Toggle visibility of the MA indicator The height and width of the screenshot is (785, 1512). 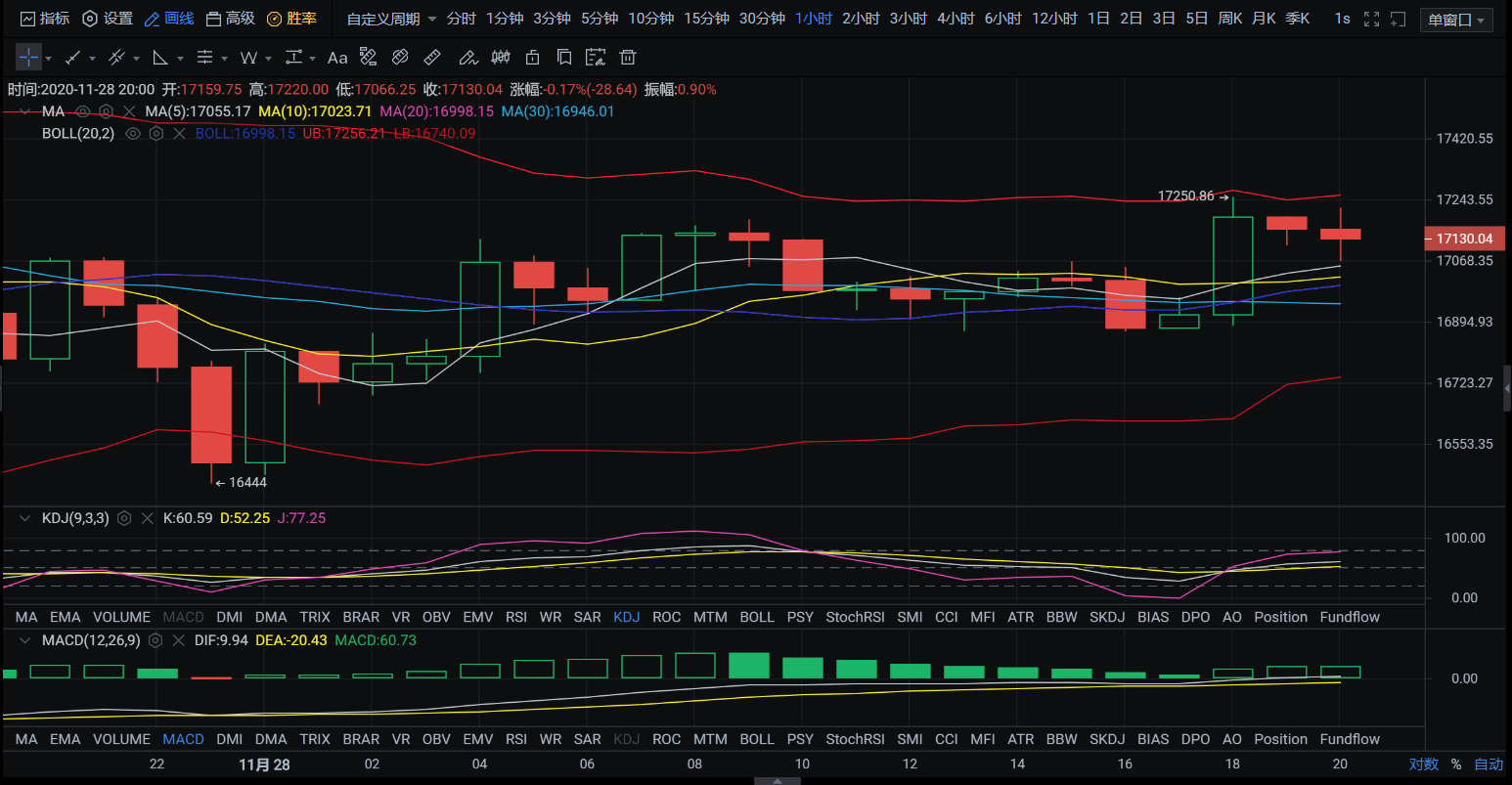coord(83,111)
